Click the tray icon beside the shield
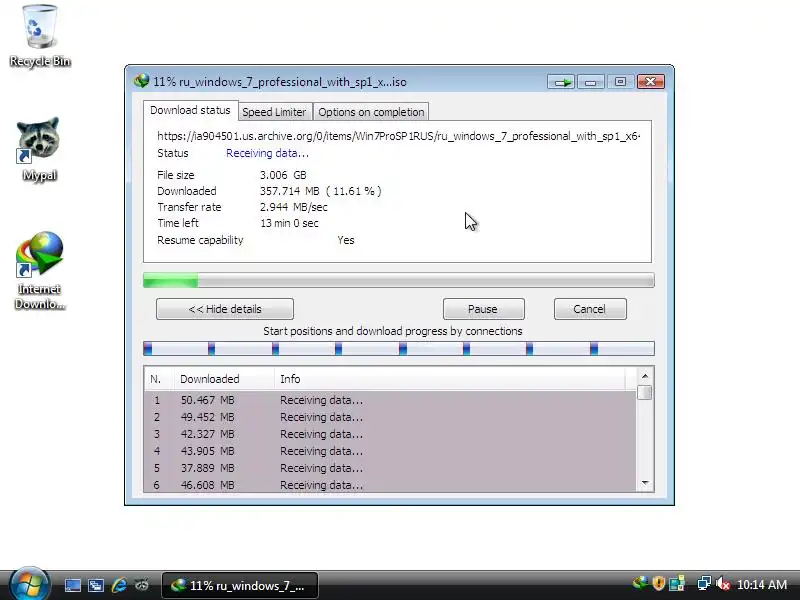 677,583
